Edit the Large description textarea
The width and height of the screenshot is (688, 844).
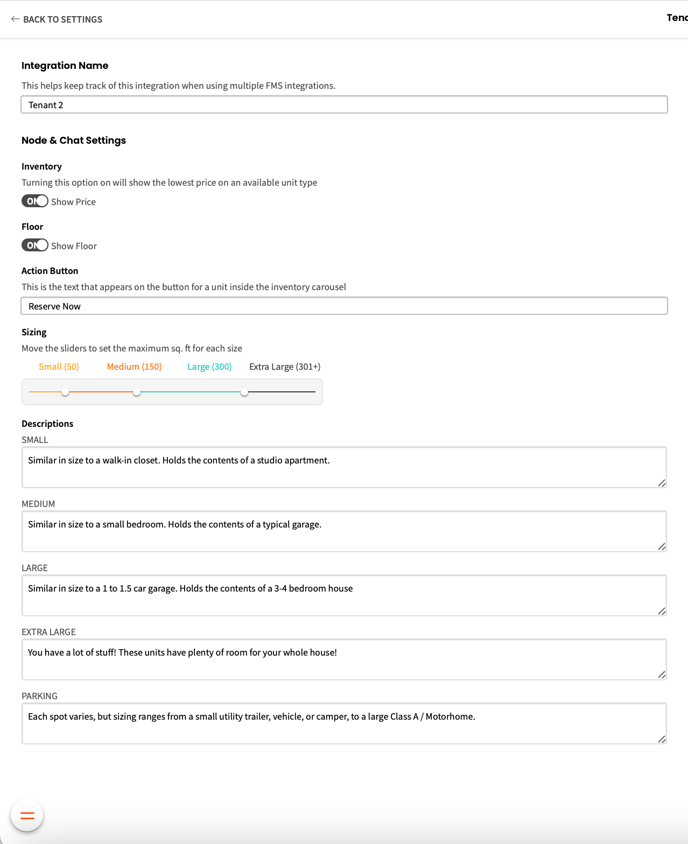pyautogui.click(x=340, y=595)
